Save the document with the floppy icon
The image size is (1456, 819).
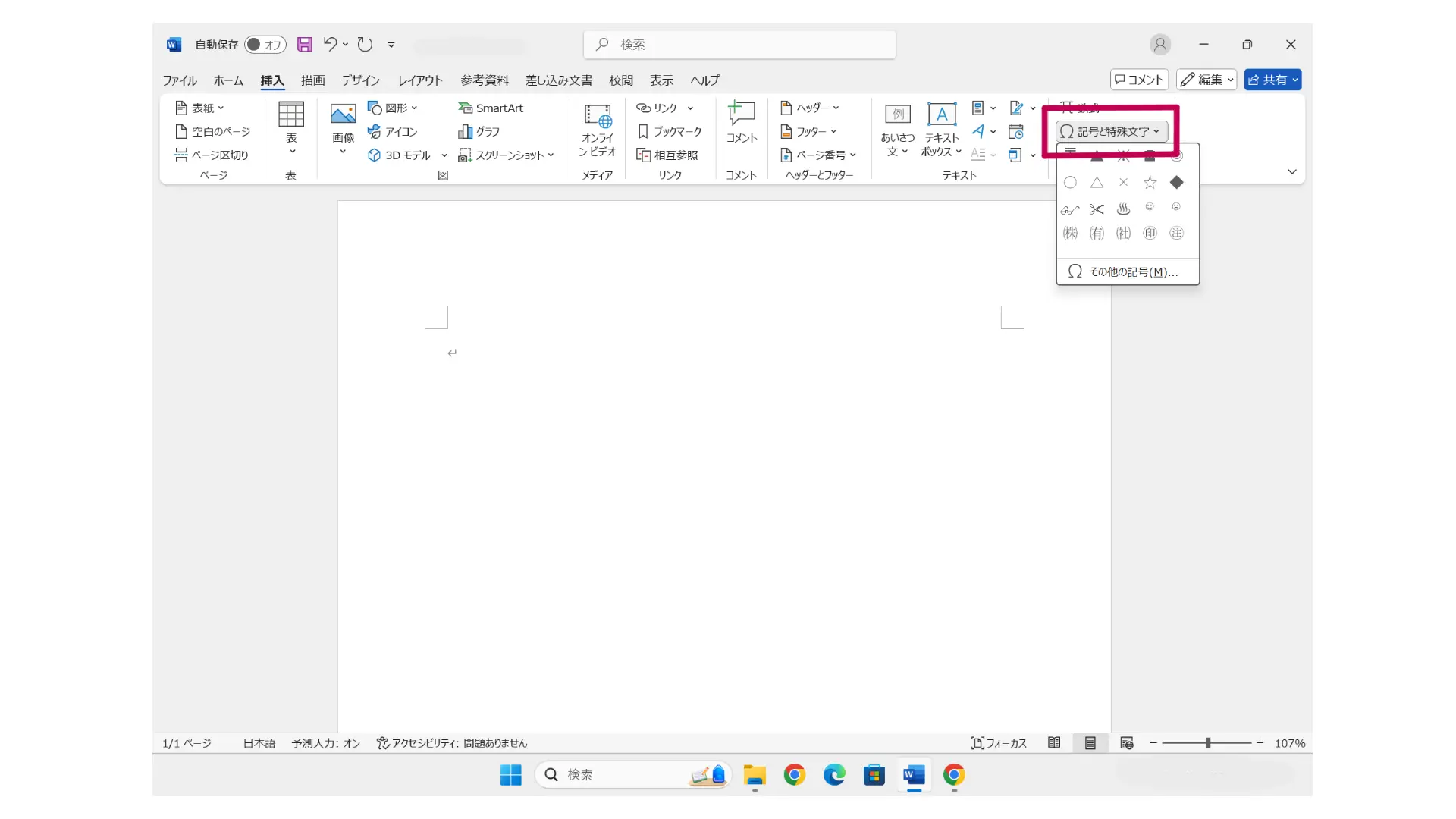coord(304,44)
